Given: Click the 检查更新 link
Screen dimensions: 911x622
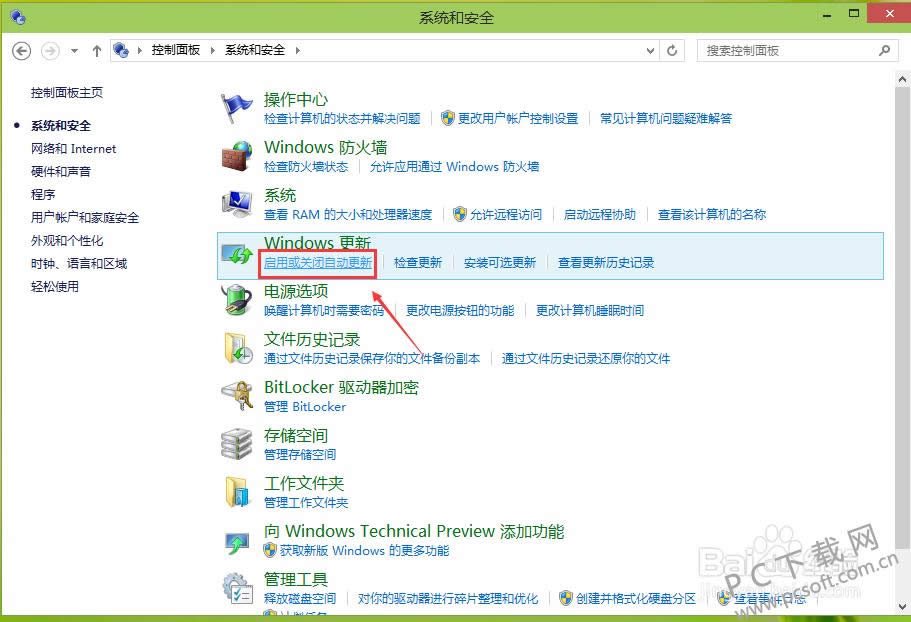Looking at the screenshot, I should [418, 262].
